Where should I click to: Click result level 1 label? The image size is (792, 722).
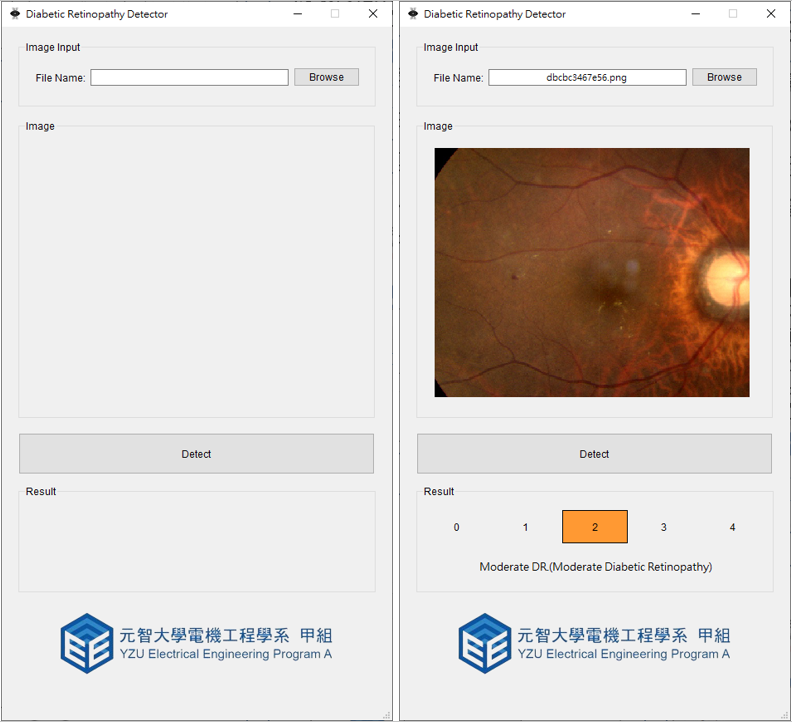click(525, 527)
